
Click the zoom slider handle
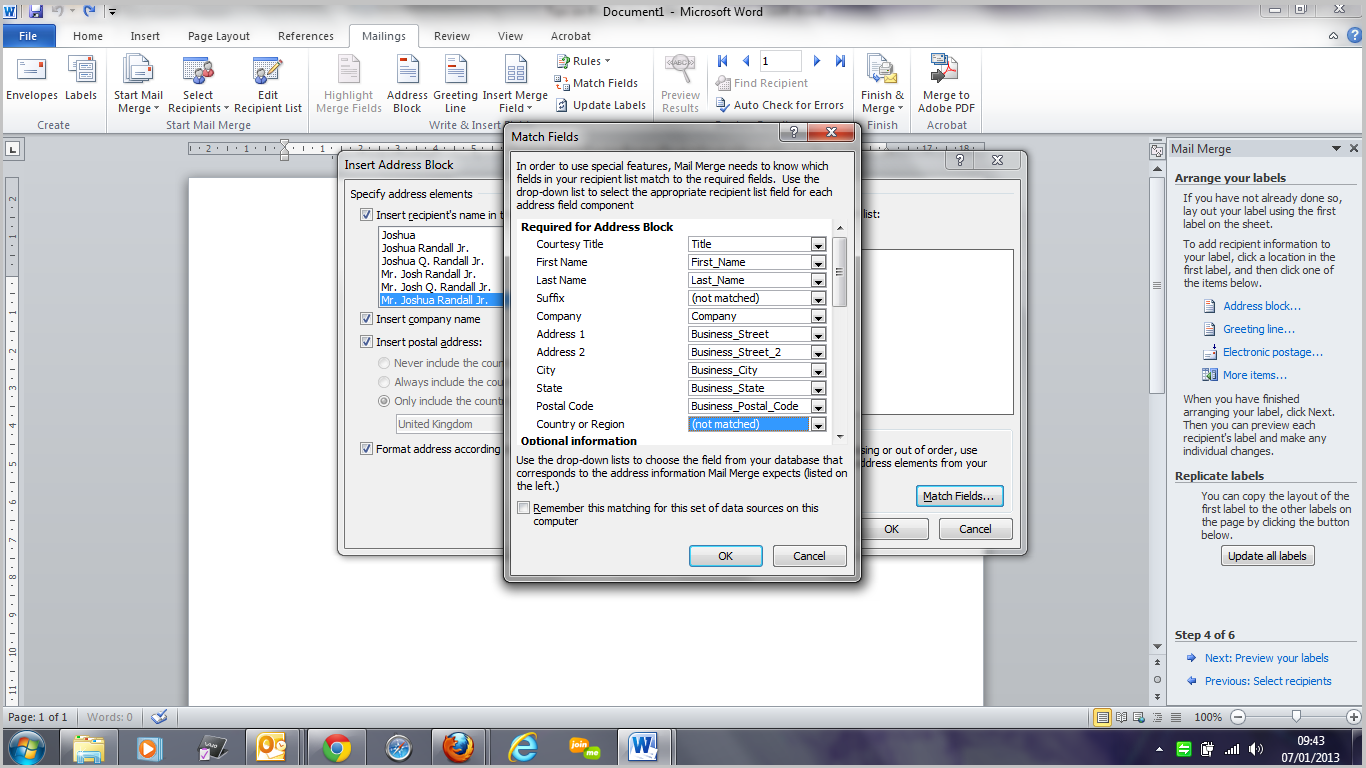(1296, 717)
